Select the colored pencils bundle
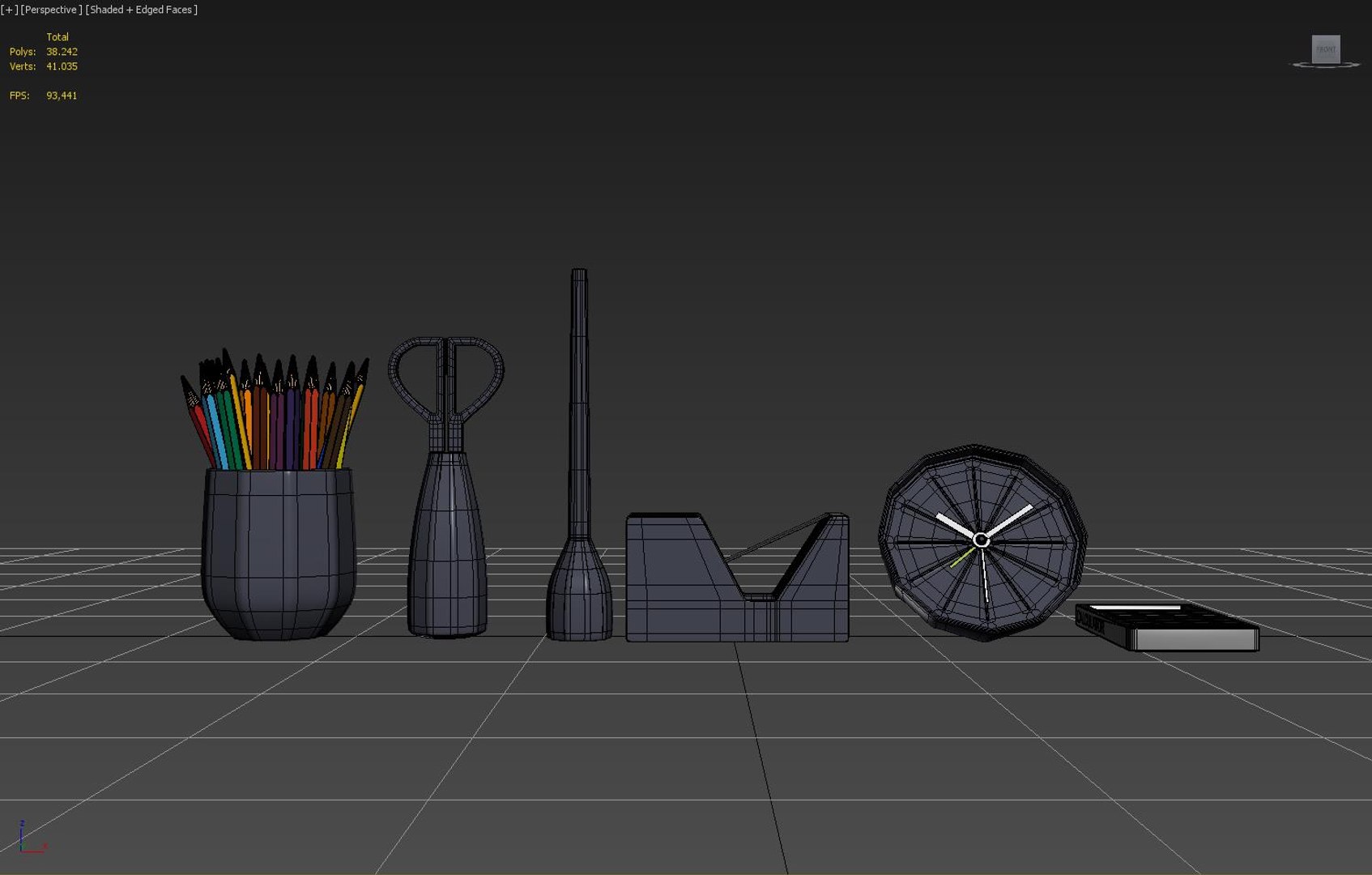 click(x=274, y=411)
